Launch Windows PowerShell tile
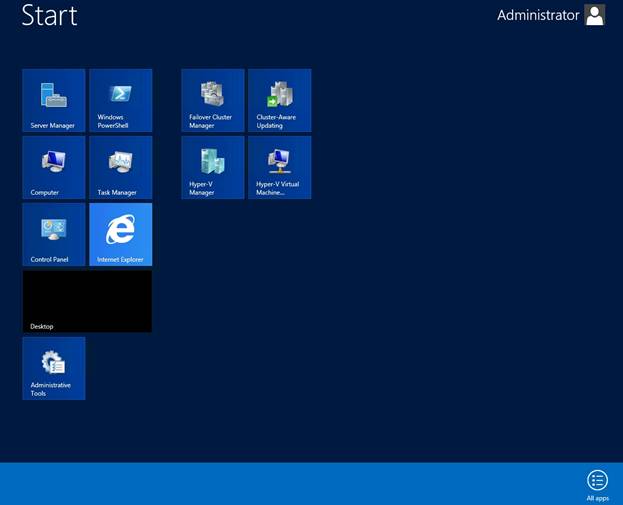The height and width of the screenshot is (505, 623). tap(121, 100)
